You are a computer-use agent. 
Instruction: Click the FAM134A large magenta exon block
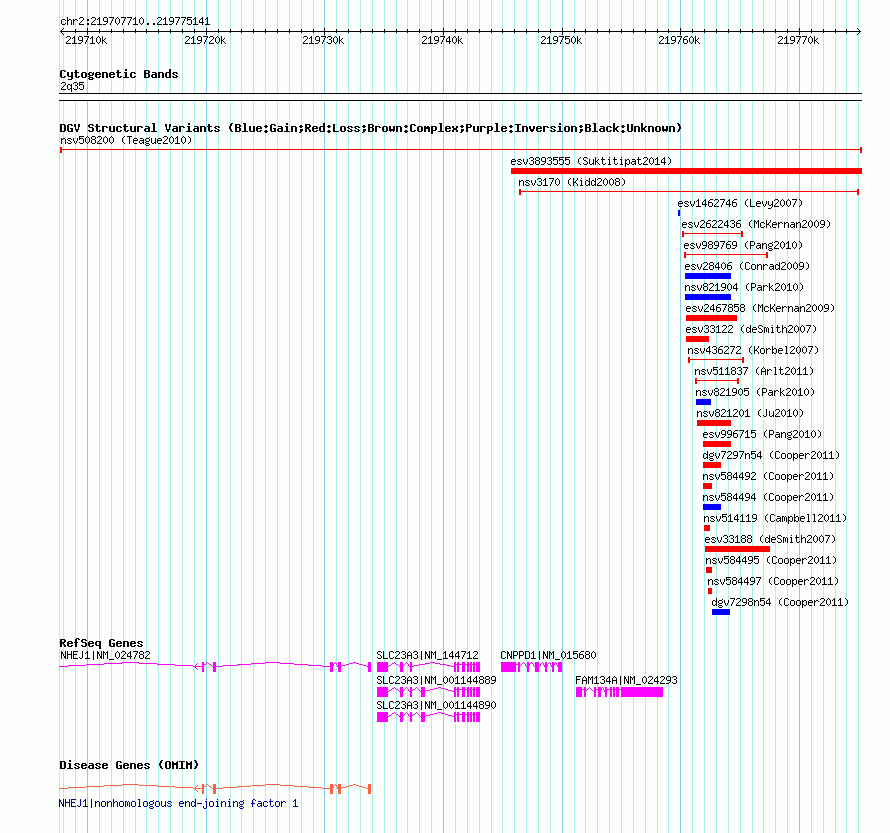coord(641,692)
